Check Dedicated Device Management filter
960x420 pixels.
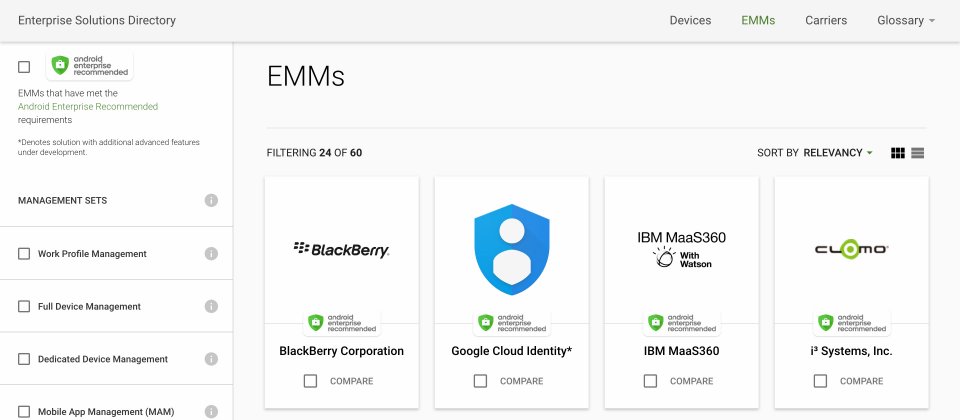(24, 359)
